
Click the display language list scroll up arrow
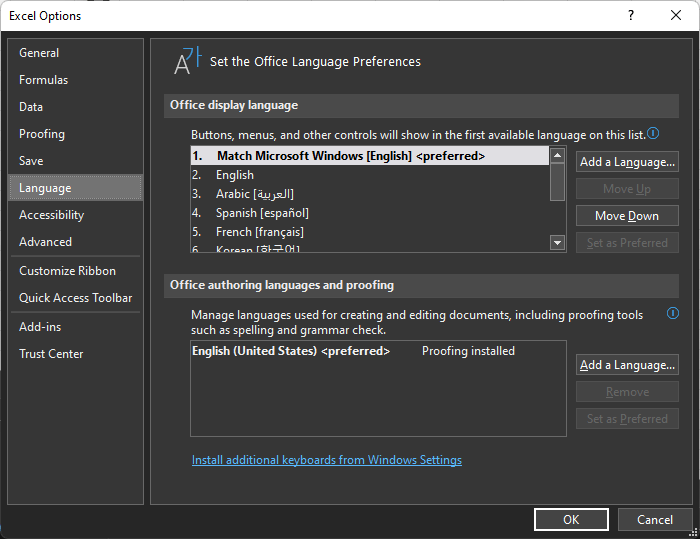click(x=557, y=155)
